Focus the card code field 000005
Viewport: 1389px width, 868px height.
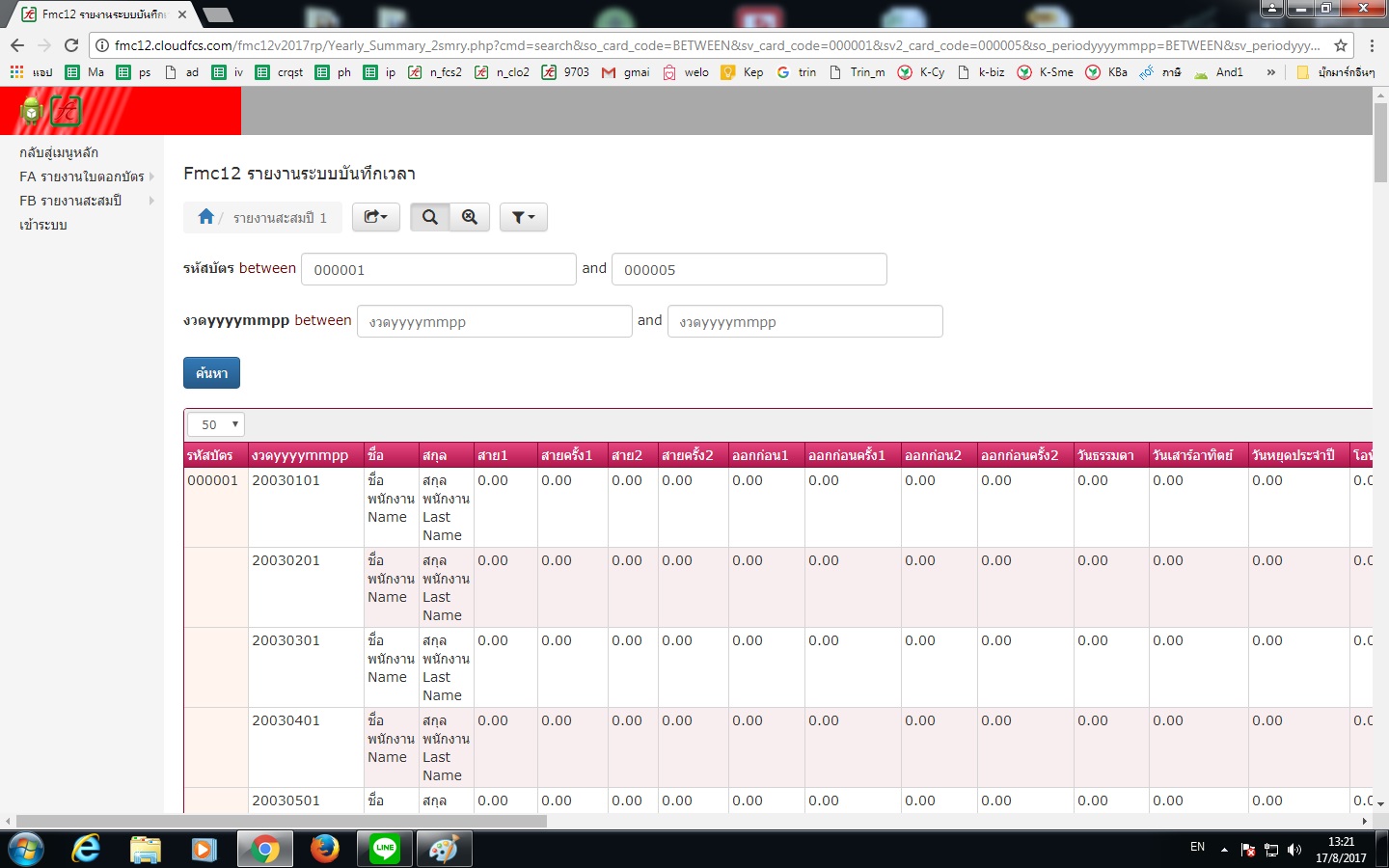pyautogui.click(x=749, y=269)
